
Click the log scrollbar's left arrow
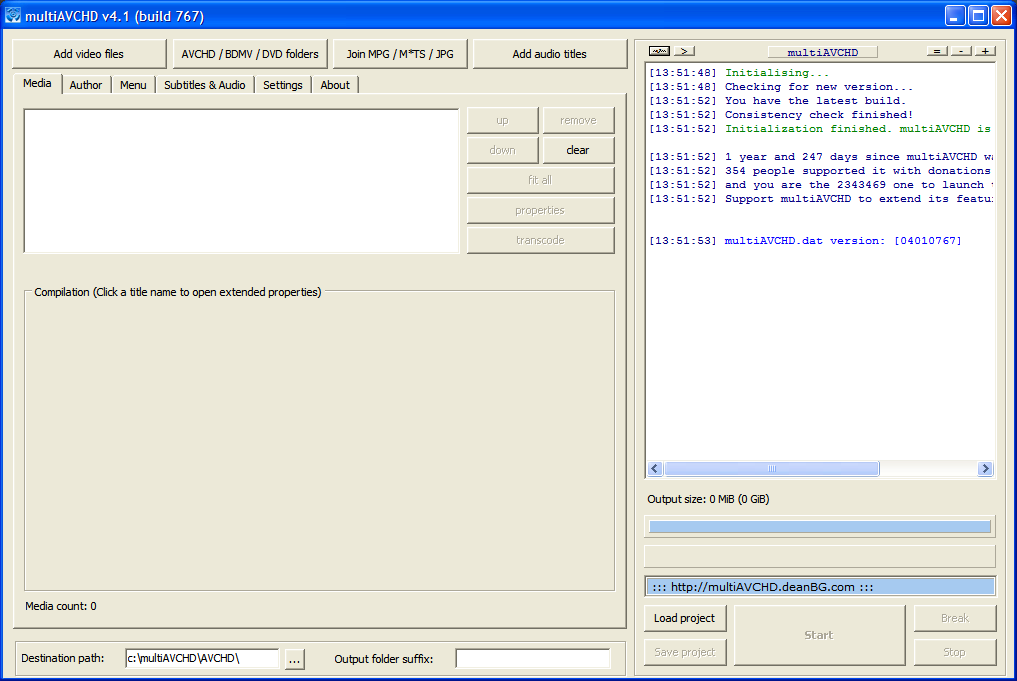[655, 468]
